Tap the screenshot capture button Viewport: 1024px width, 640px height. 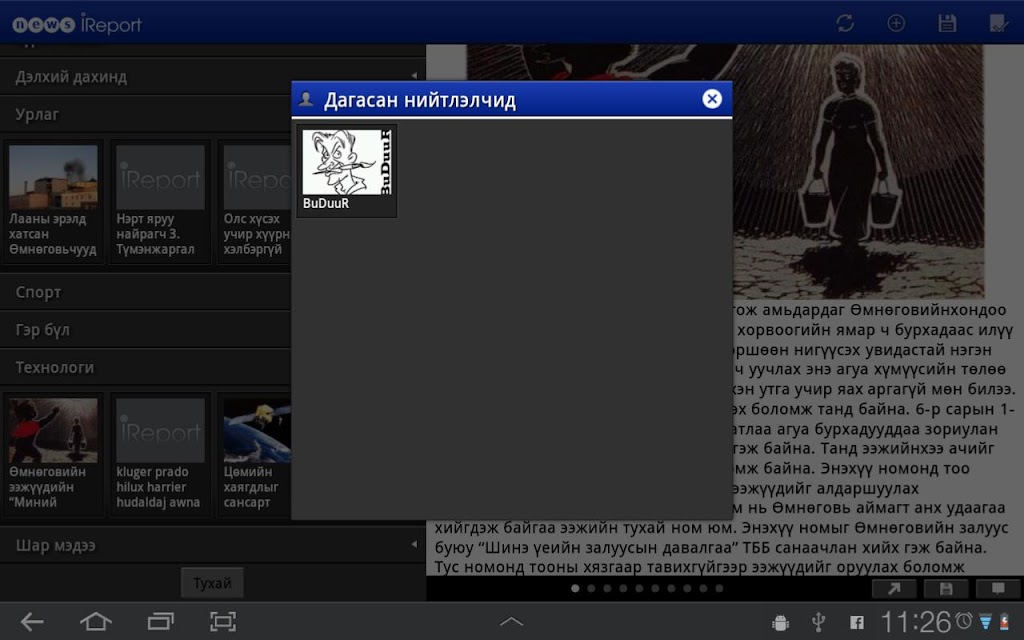point(223,622)
